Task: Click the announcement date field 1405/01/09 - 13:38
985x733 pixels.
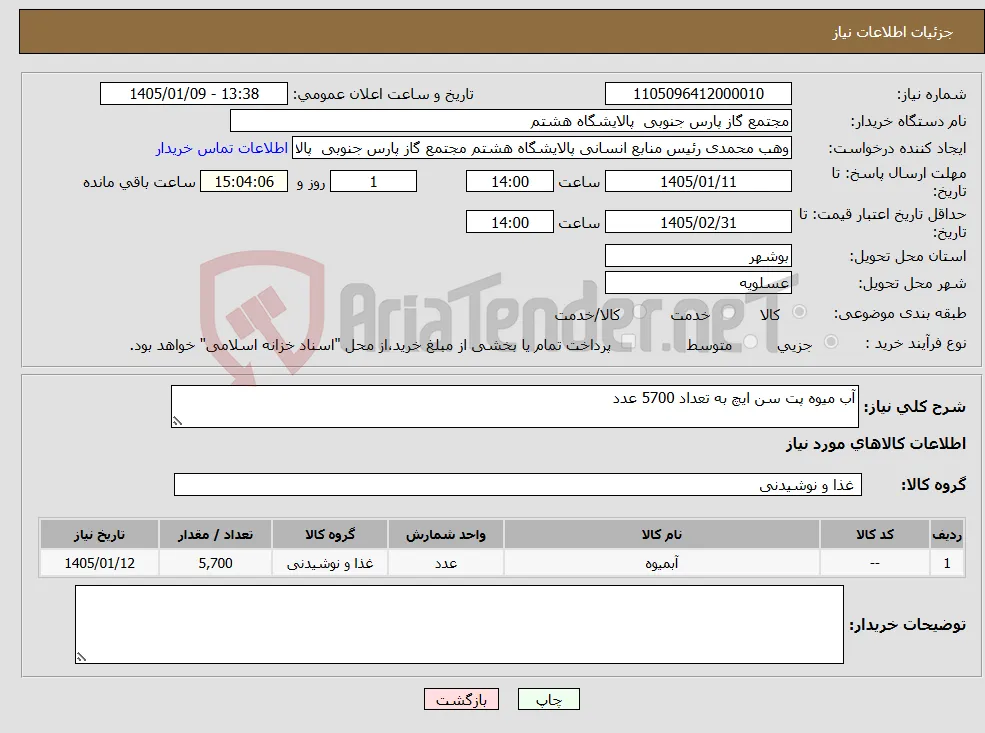Action: point(193,94)
